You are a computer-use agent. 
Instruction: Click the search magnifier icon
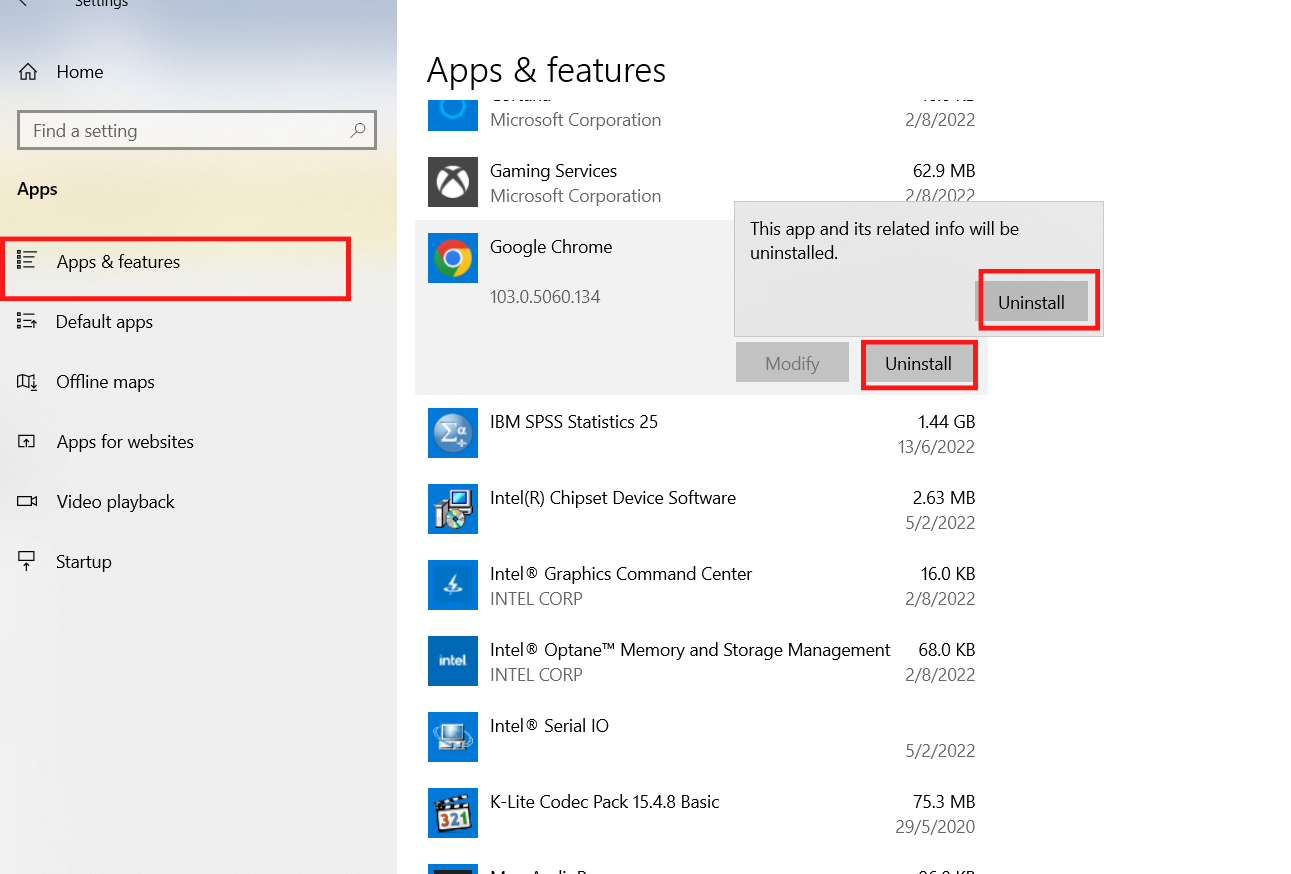[x=358, y=130]
